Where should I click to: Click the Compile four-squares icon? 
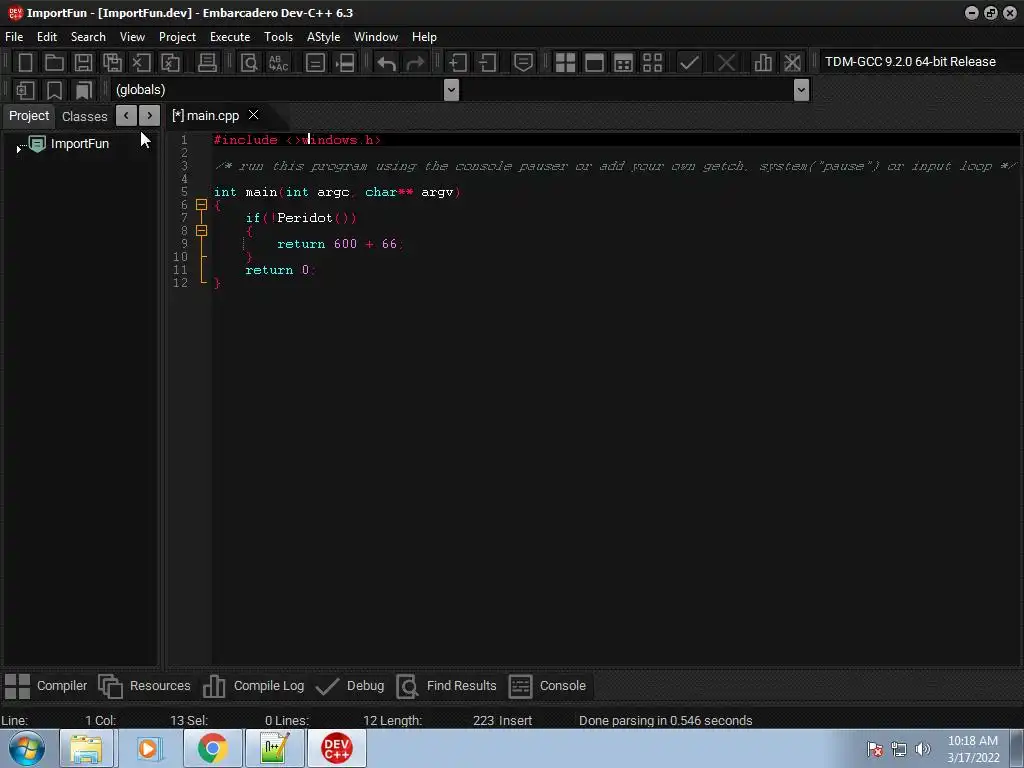565,63
